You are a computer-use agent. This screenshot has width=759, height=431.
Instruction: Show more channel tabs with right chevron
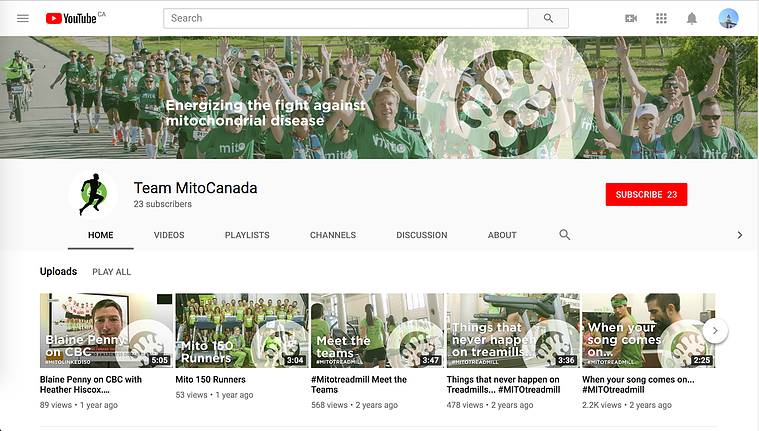tap(740, 235)
